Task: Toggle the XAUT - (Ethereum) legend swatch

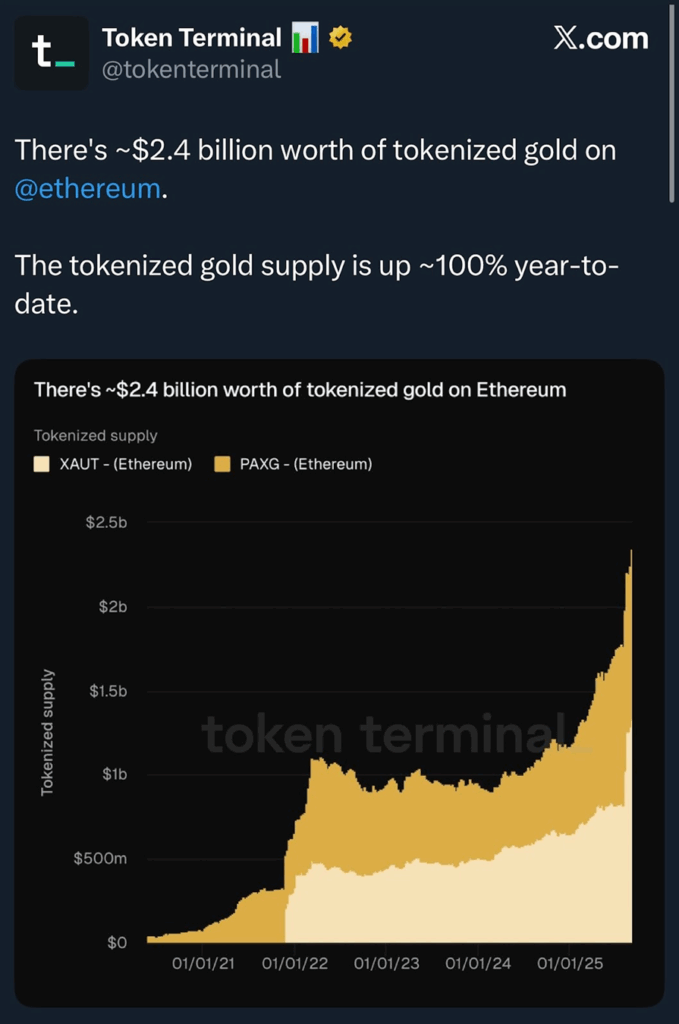Action: (x=42, y=464)
